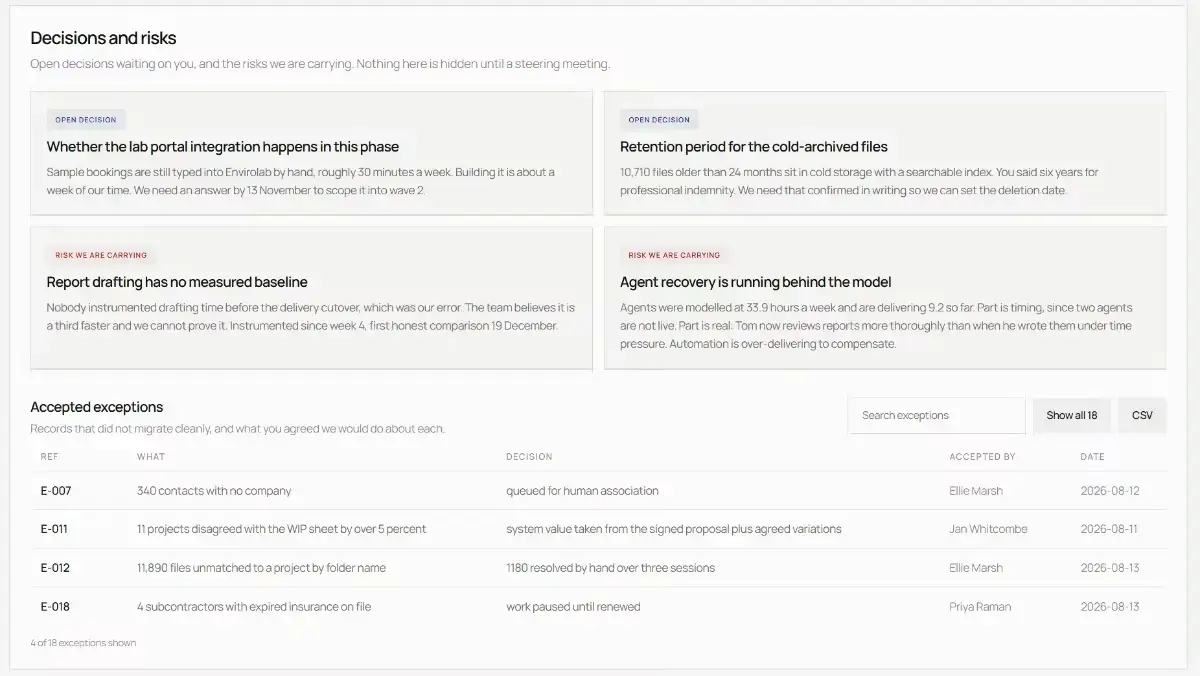Screen dimensions: 1200x676
Task: Export exceptions with the CSV button
Action: pos(1142,415)
